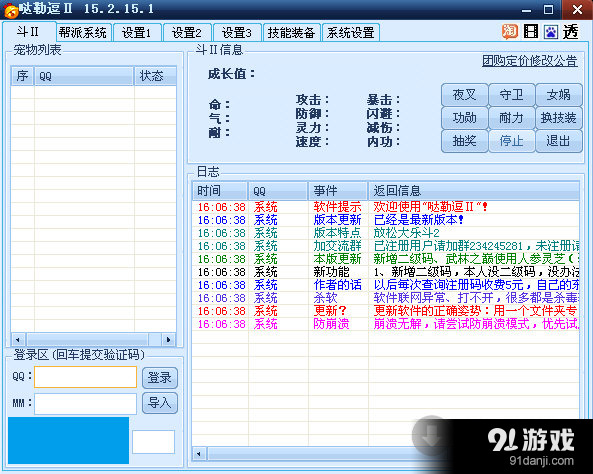
Task: Click the 停止 button
Action: pyautogui.click(x=511, y=141)
